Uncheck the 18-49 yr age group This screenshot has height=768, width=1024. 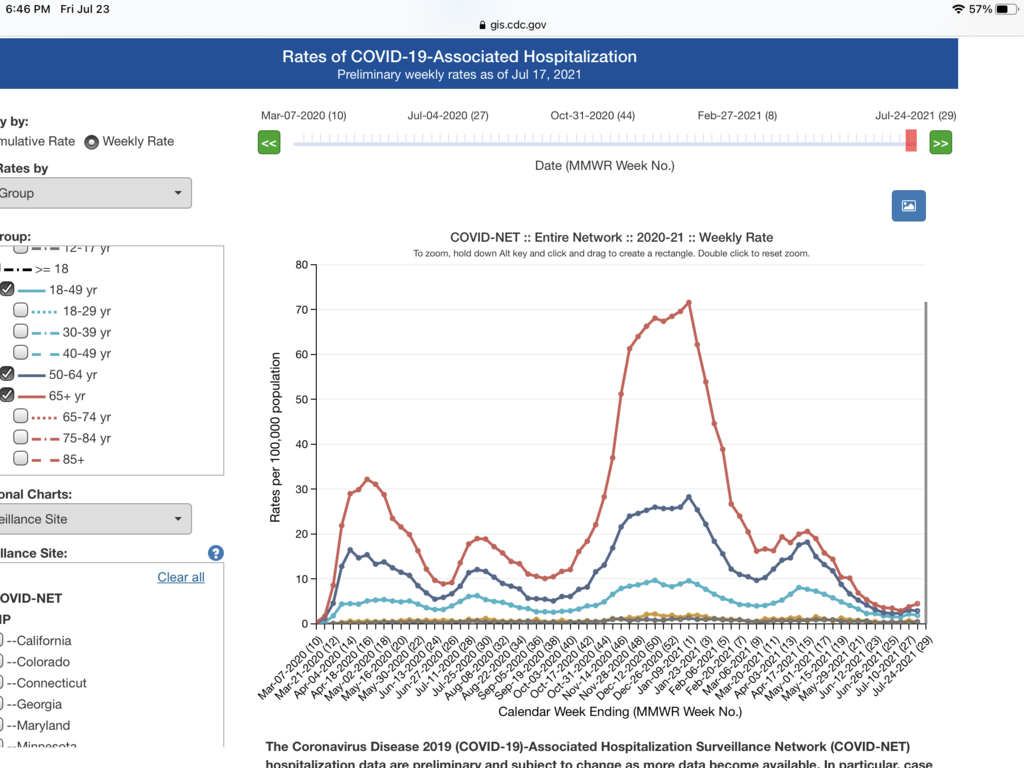7,289
